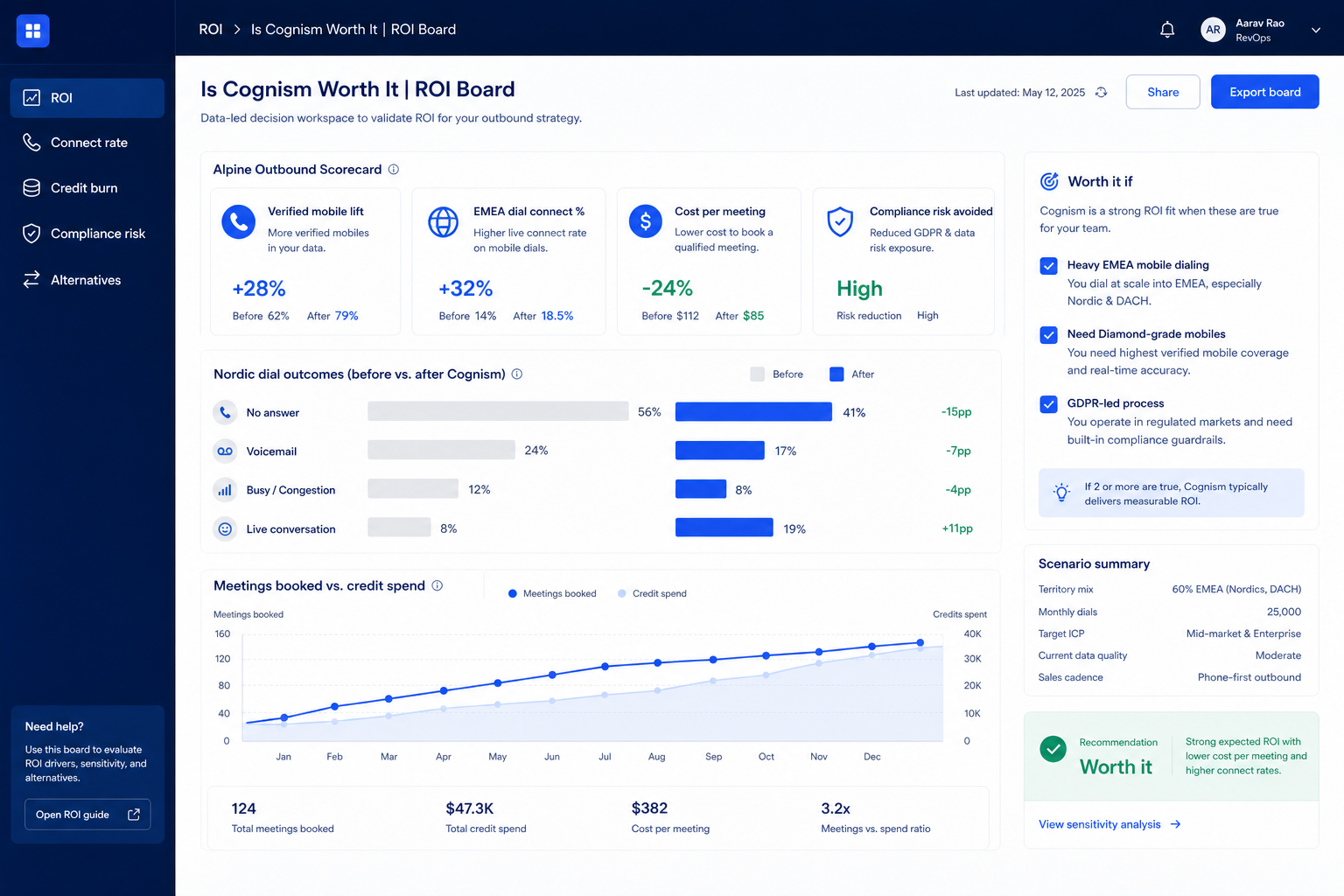Click the Compliance risk avoided shield icon
Viewport: 1344px width, 896px height.
point(840,222)
